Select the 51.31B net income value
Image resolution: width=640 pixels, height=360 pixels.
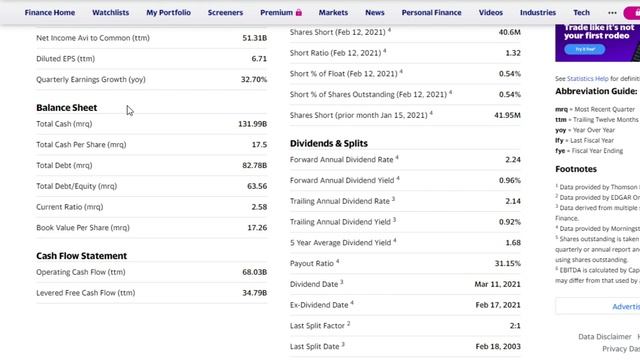click(x=255, y=38)
